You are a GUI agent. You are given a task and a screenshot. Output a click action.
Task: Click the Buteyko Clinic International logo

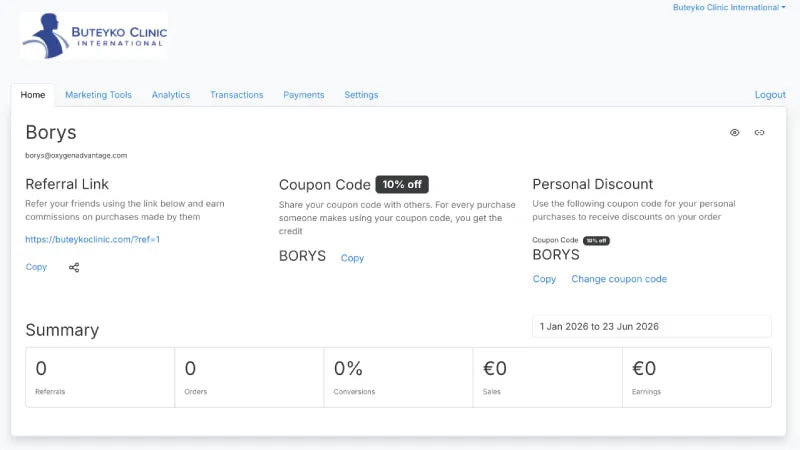[x=94, y=36]
